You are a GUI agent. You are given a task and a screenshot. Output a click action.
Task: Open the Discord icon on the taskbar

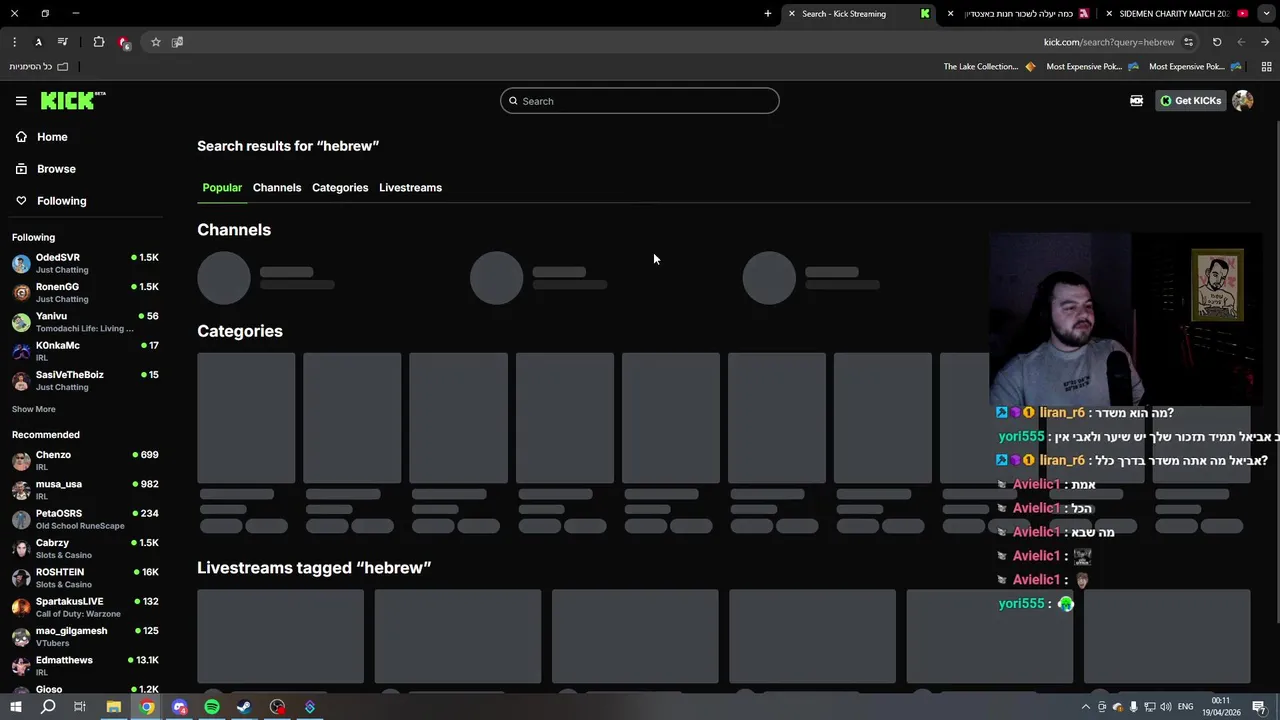pos(180,707)
